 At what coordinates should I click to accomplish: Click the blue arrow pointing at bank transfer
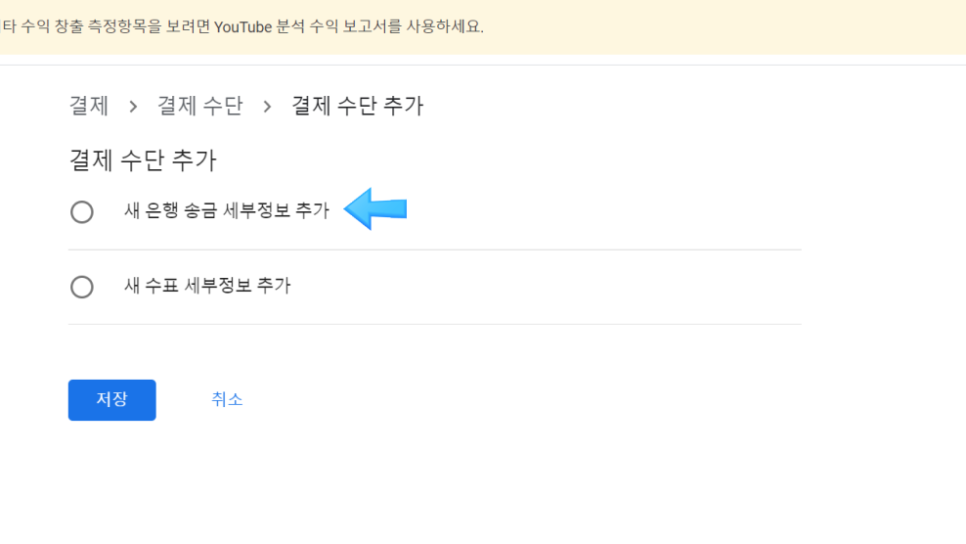pyautogui.click(x=375, y=209)
